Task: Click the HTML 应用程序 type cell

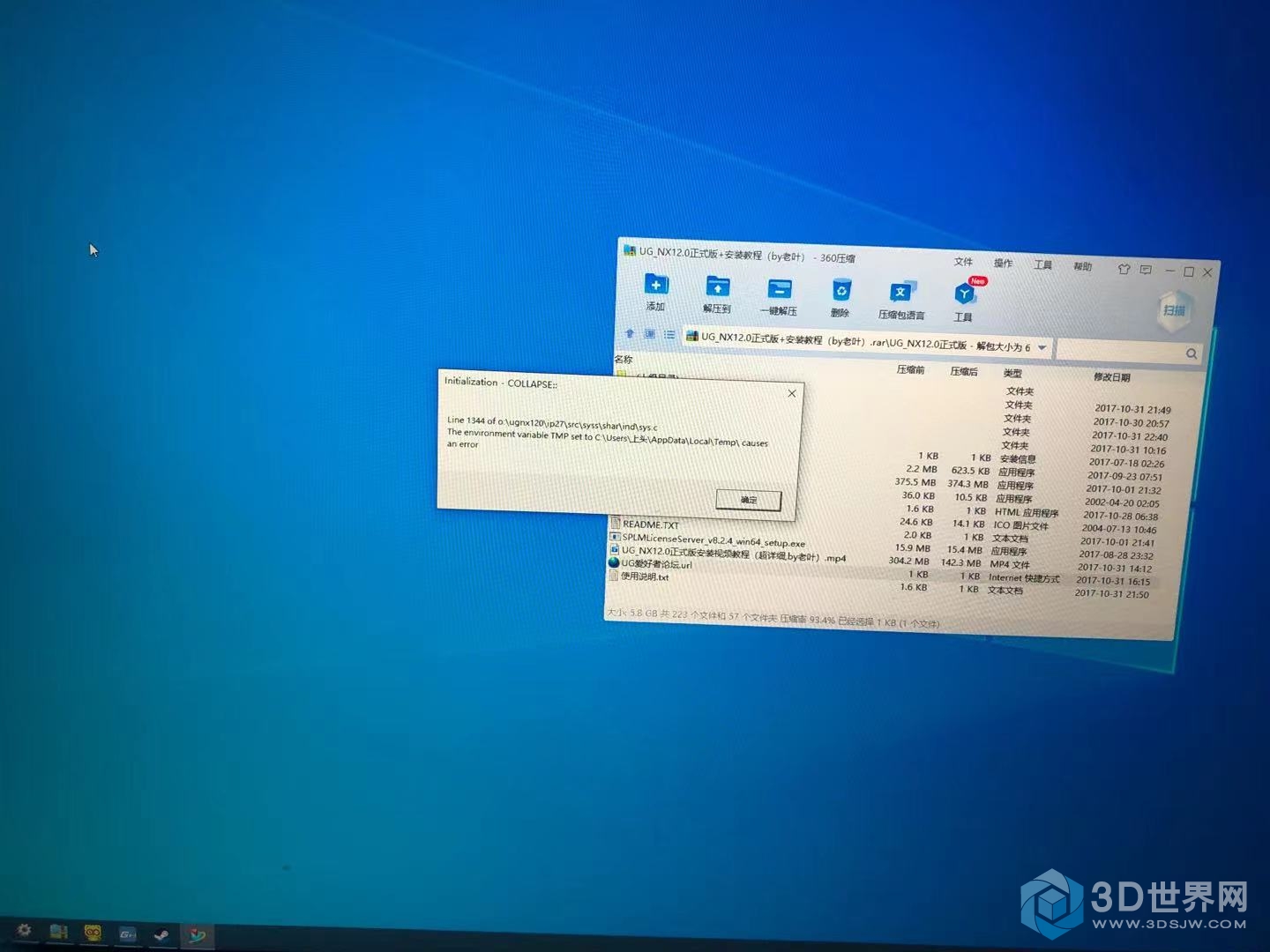Action: [x=1027, y=512]
